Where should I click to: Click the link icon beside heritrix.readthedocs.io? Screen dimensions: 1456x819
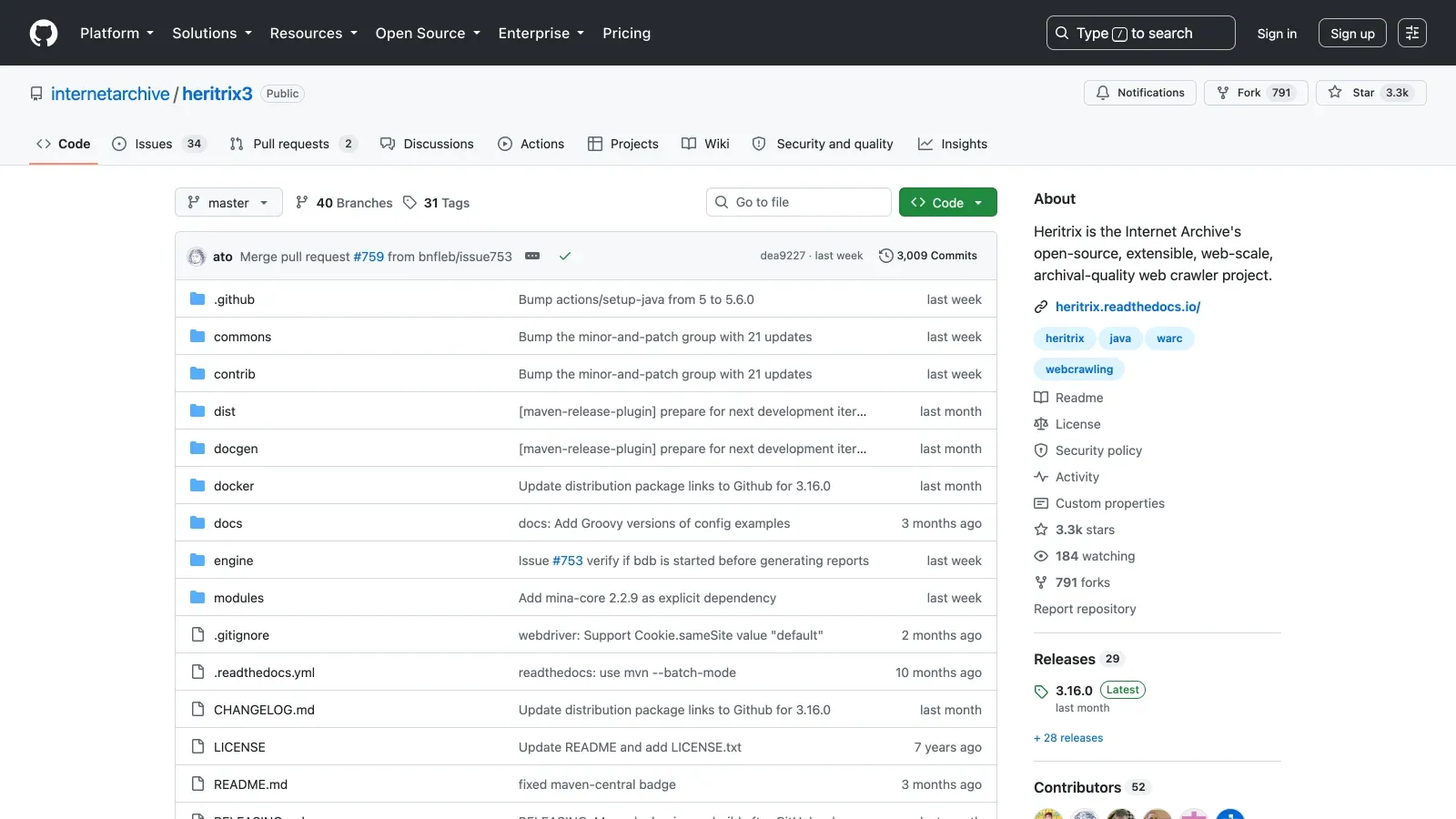pos(1041,308)
